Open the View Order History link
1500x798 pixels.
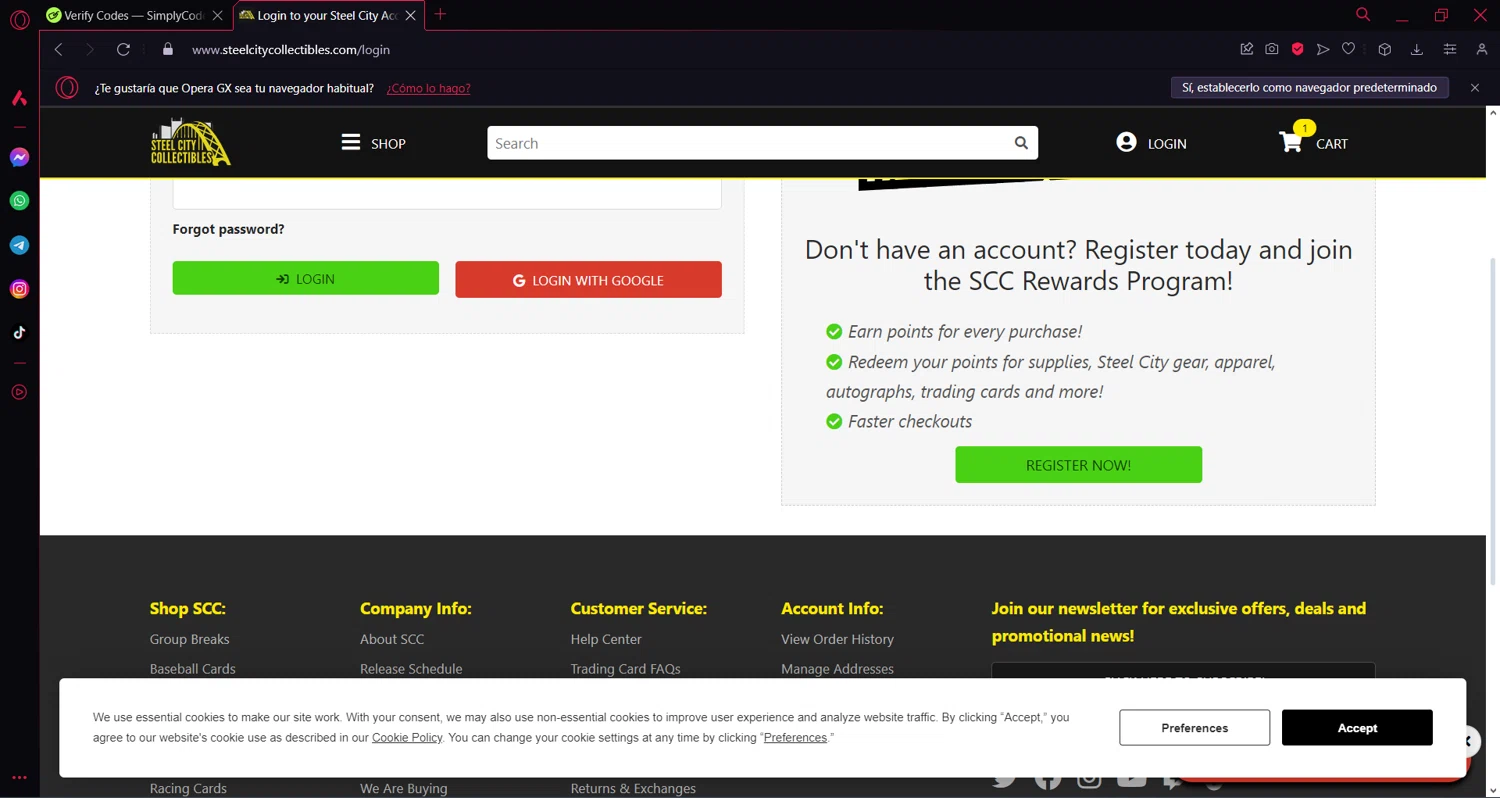pos(837,639)
